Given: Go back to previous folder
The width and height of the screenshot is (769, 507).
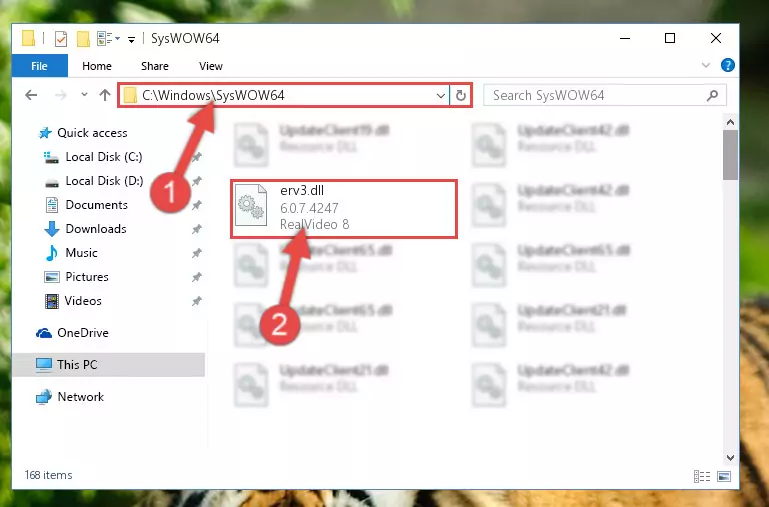Looking at the screenshot, I should tap(31, 95).
